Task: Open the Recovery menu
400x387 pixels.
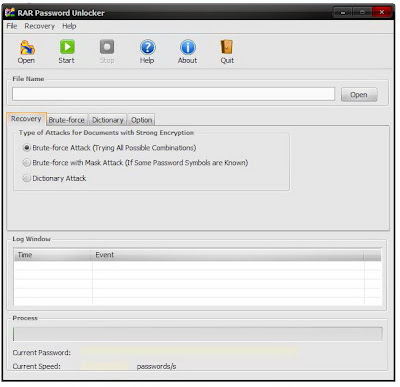Action: [40, 26]
